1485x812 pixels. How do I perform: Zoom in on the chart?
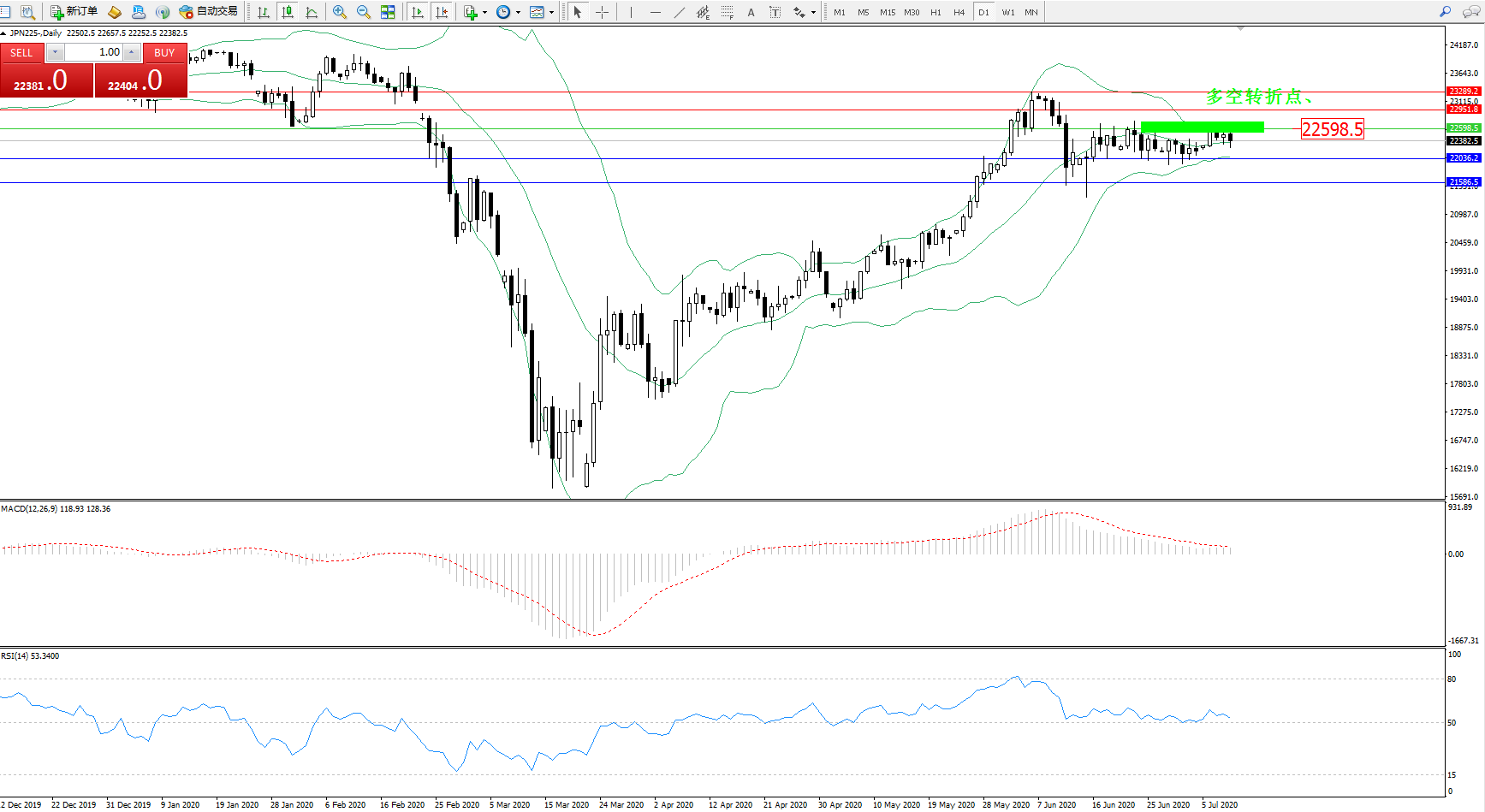click(x=340, y=12)
